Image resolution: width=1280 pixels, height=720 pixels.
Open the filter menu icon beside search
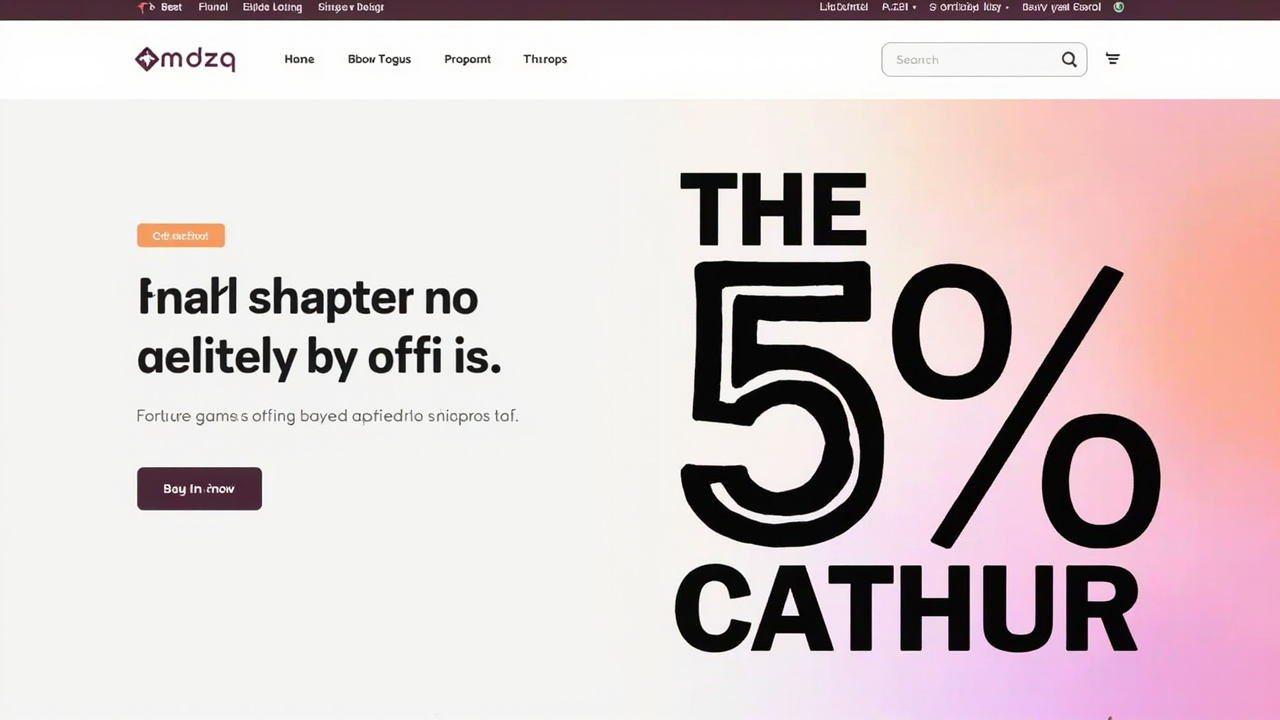(x=1112, y=59)
